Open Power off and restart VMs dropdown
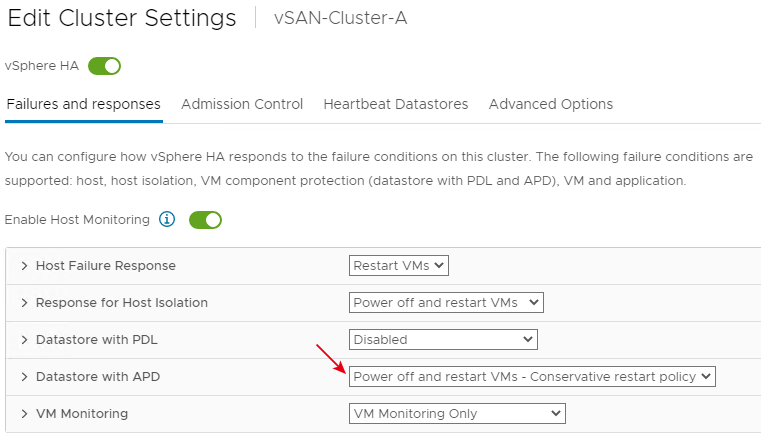 click(x=446, y=303)
